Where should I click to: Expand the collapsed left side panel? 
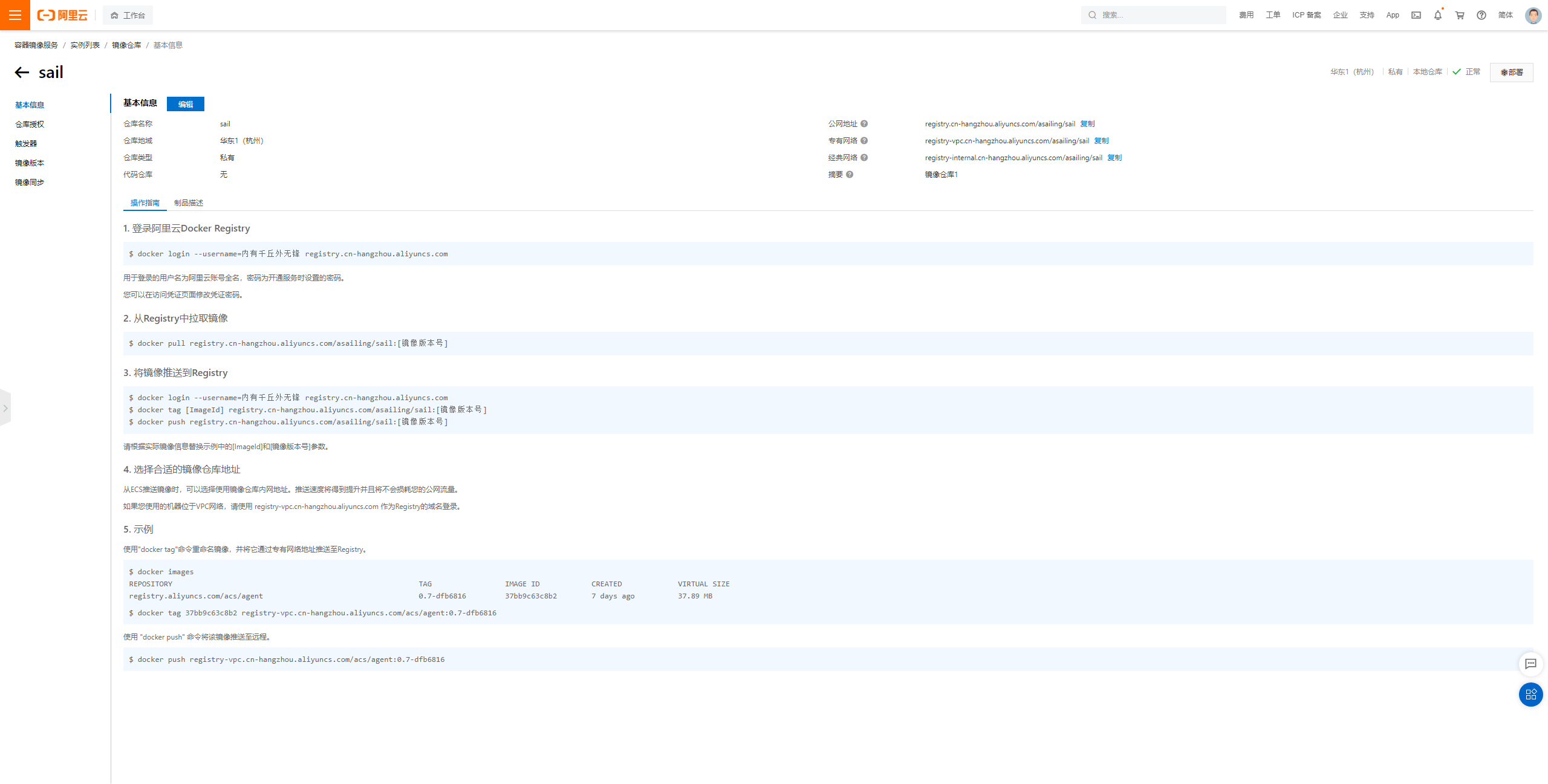[x=5, y=408]
